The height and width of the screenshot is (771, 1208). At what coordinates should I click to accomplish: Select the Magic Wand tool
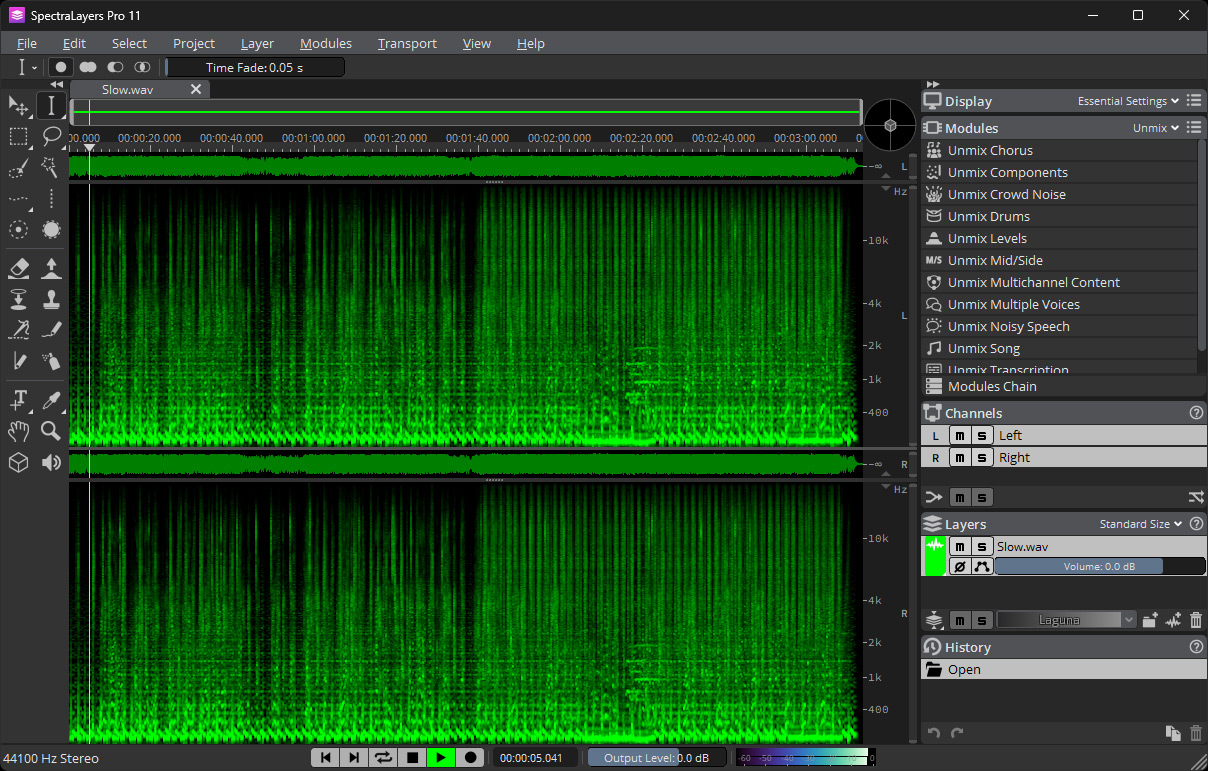click(51, 167)
